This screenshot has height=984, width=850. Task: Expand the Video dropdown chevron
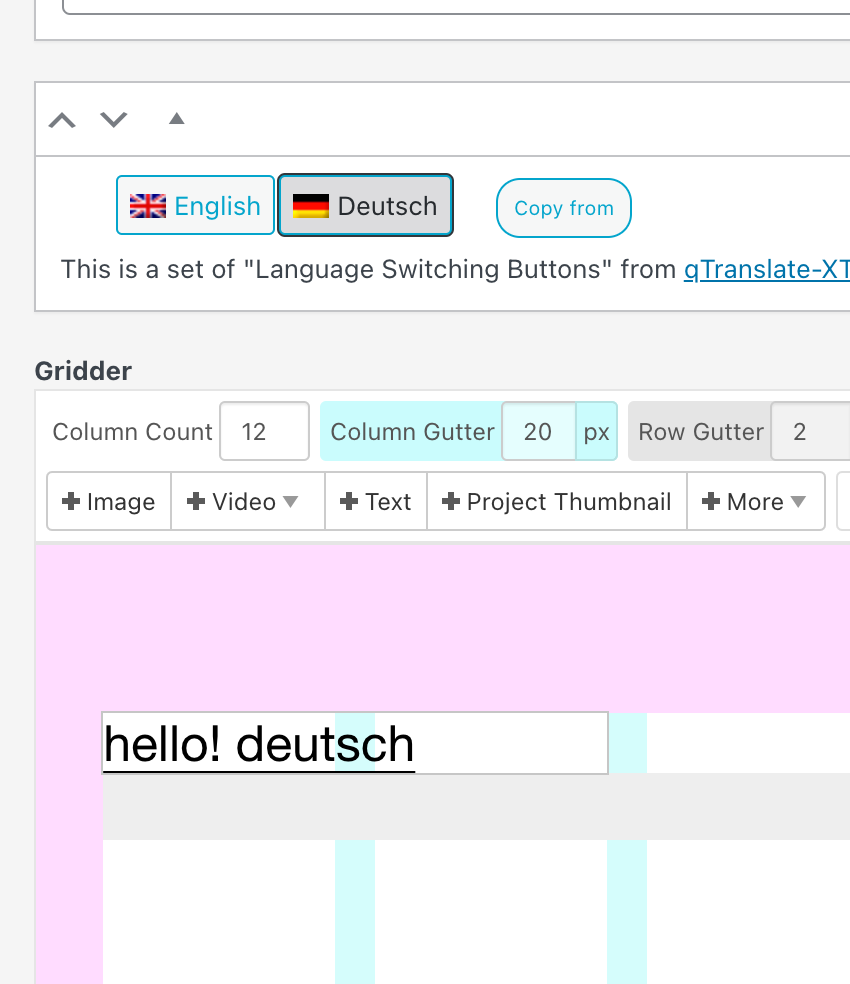coord(288,503)
